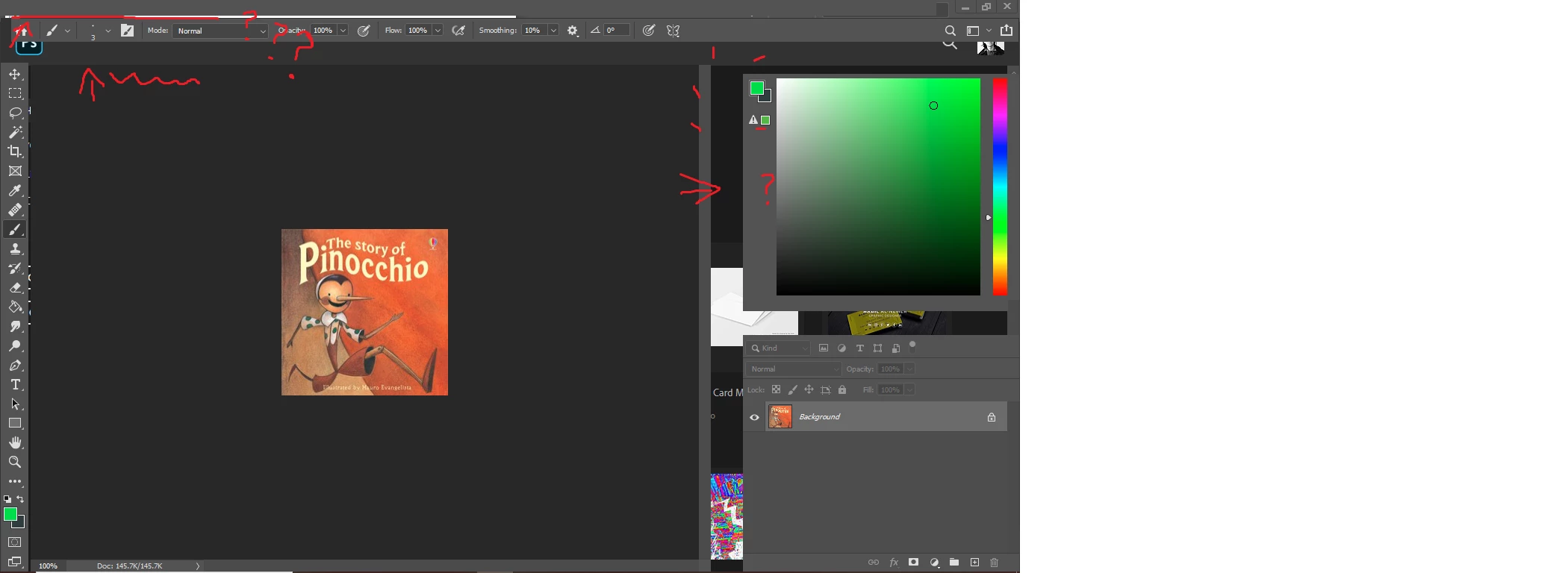Select the Brush tool in toolbar
1568x573 pixels.
coord(15,230)
